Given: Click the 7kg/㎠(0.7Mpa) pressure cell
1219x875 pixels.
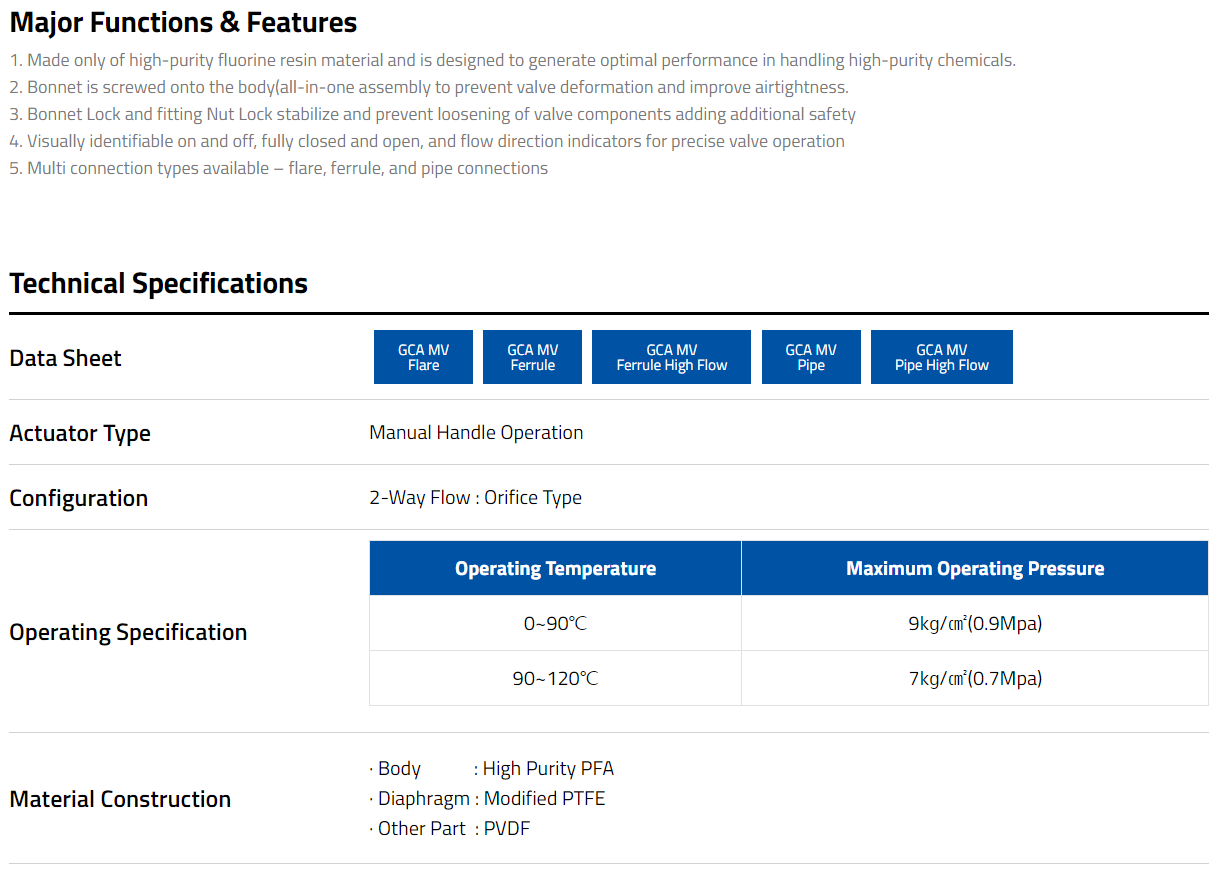Looking at the screenshot, I should (975, 678).
